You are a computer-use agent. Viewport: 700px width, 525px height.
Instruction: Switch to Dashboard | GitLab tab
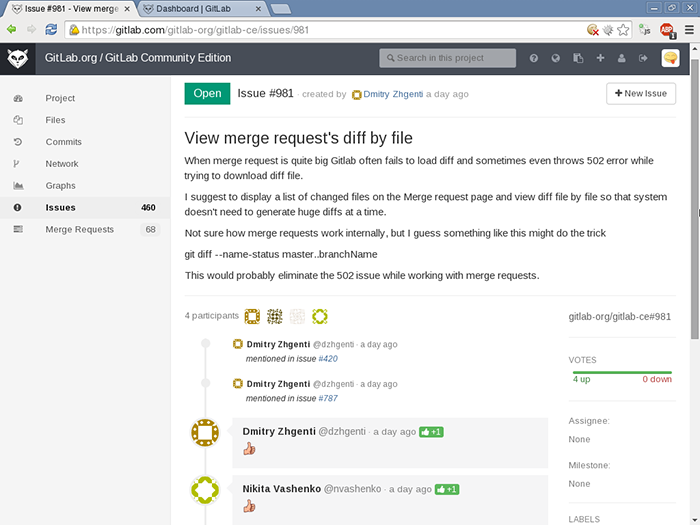point(200,8)
